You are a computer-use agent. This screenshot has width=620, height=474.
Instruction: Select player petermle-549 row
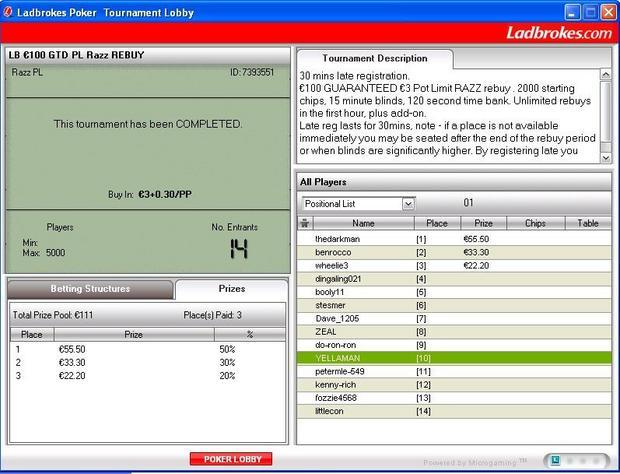454,372
